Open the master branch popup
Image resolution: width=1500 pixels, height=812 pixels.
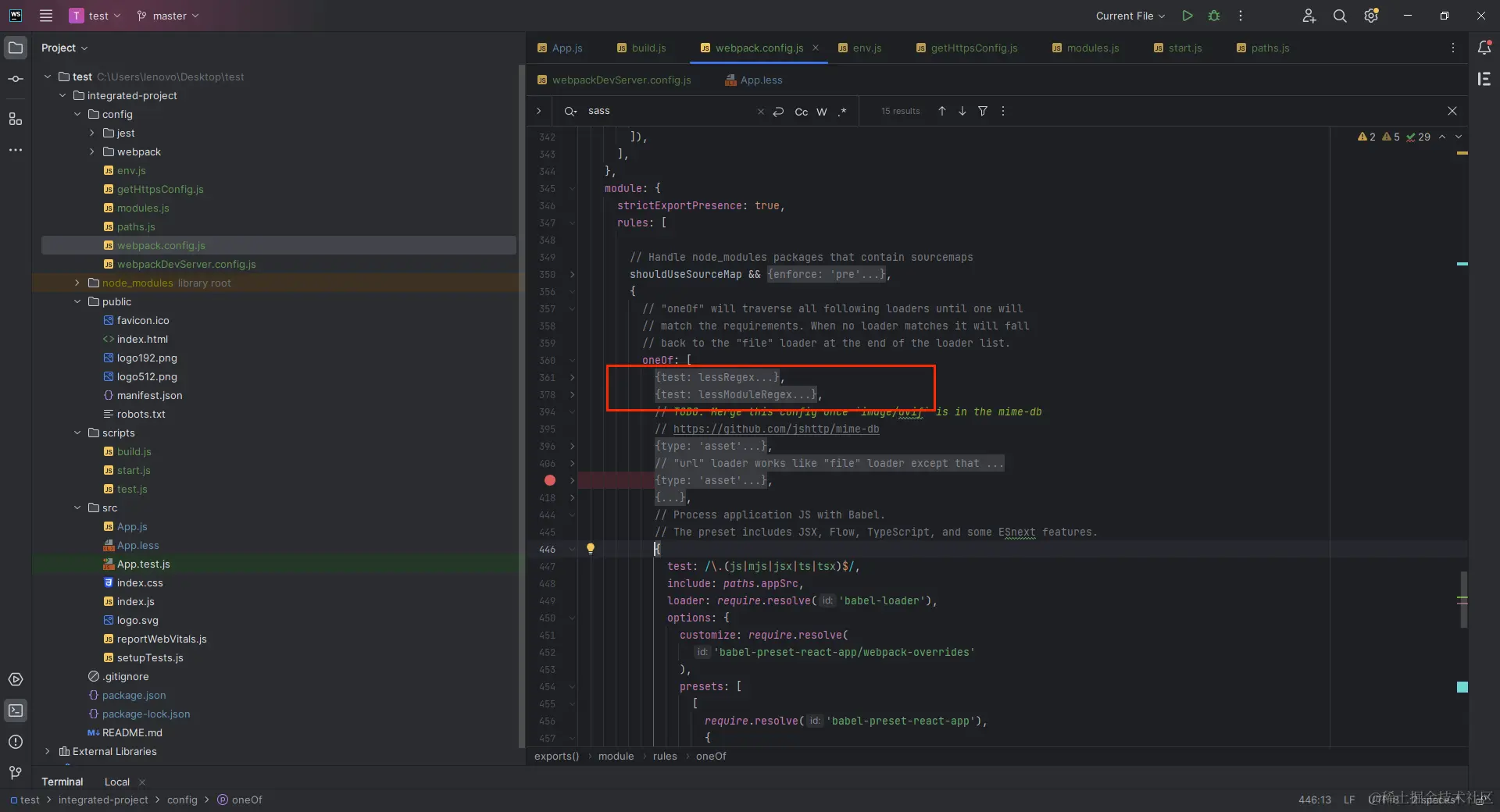point(167,16)
